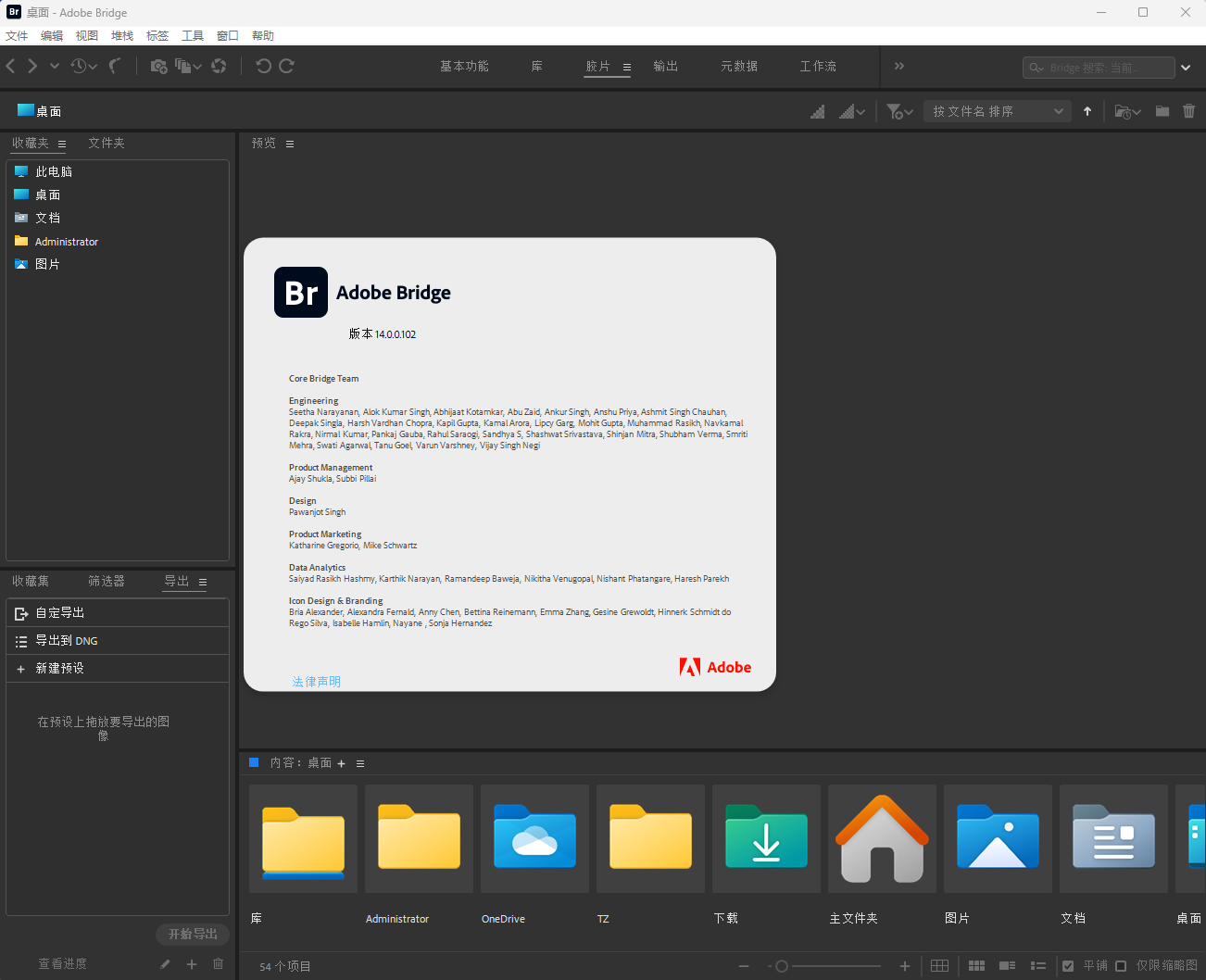Screen dimensions: 1206x980
Task: Expand the dropdown arrow beside search
Action: (1186, 68)
